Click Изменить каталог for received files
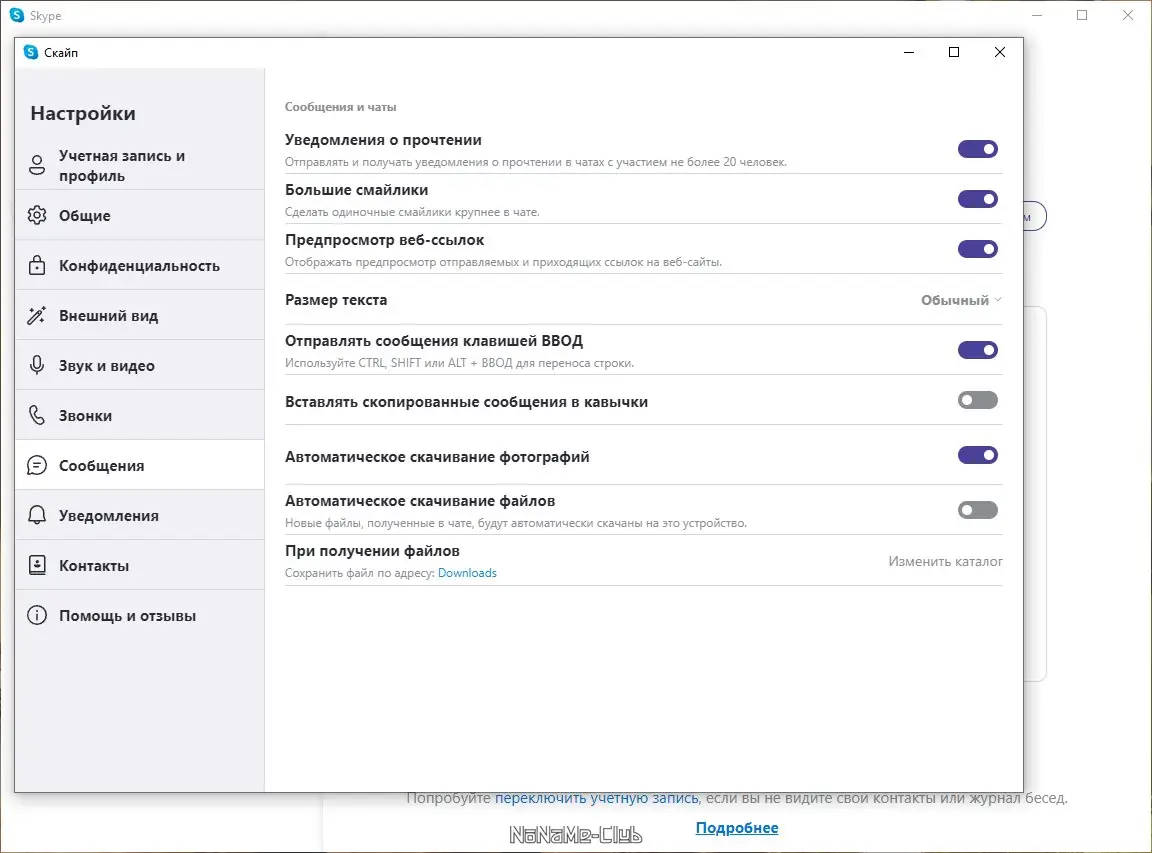1152x853 pixels. tap(944, 561)
